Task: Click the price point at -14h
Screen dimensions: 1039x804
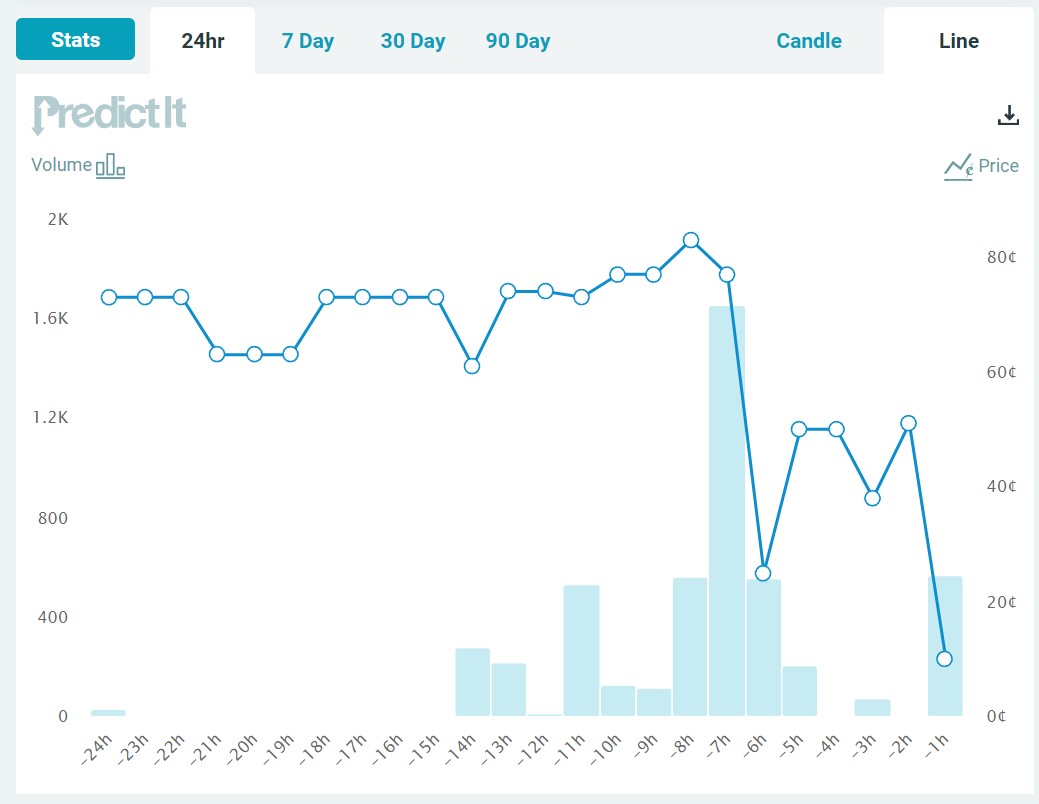Action: coord(472,366)
